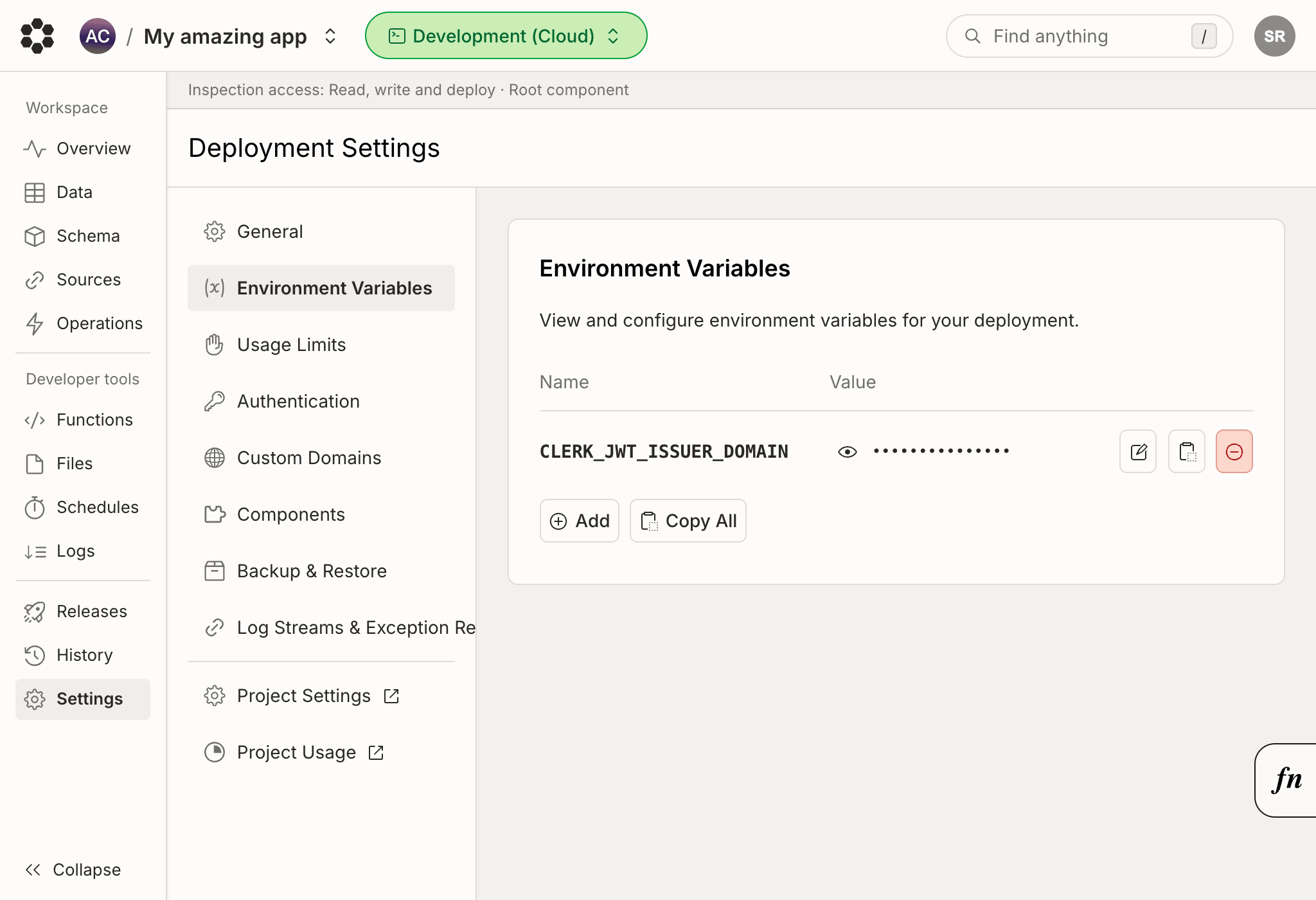Open Files in the sidebar
The height and width of the screenshot is (900, 1316).
[x=82, y=464]
